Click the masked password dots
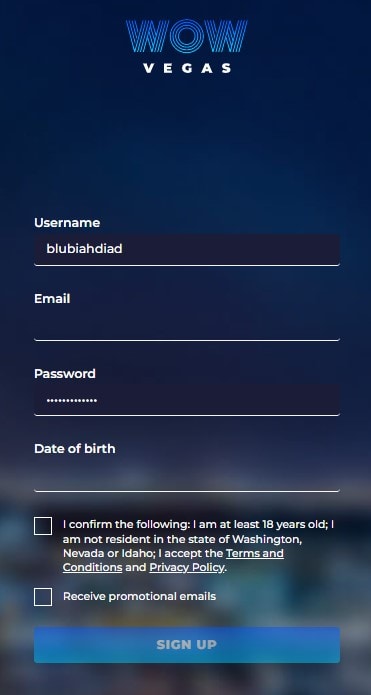Screen dimensions: 371x695 (x=72, y=401)
